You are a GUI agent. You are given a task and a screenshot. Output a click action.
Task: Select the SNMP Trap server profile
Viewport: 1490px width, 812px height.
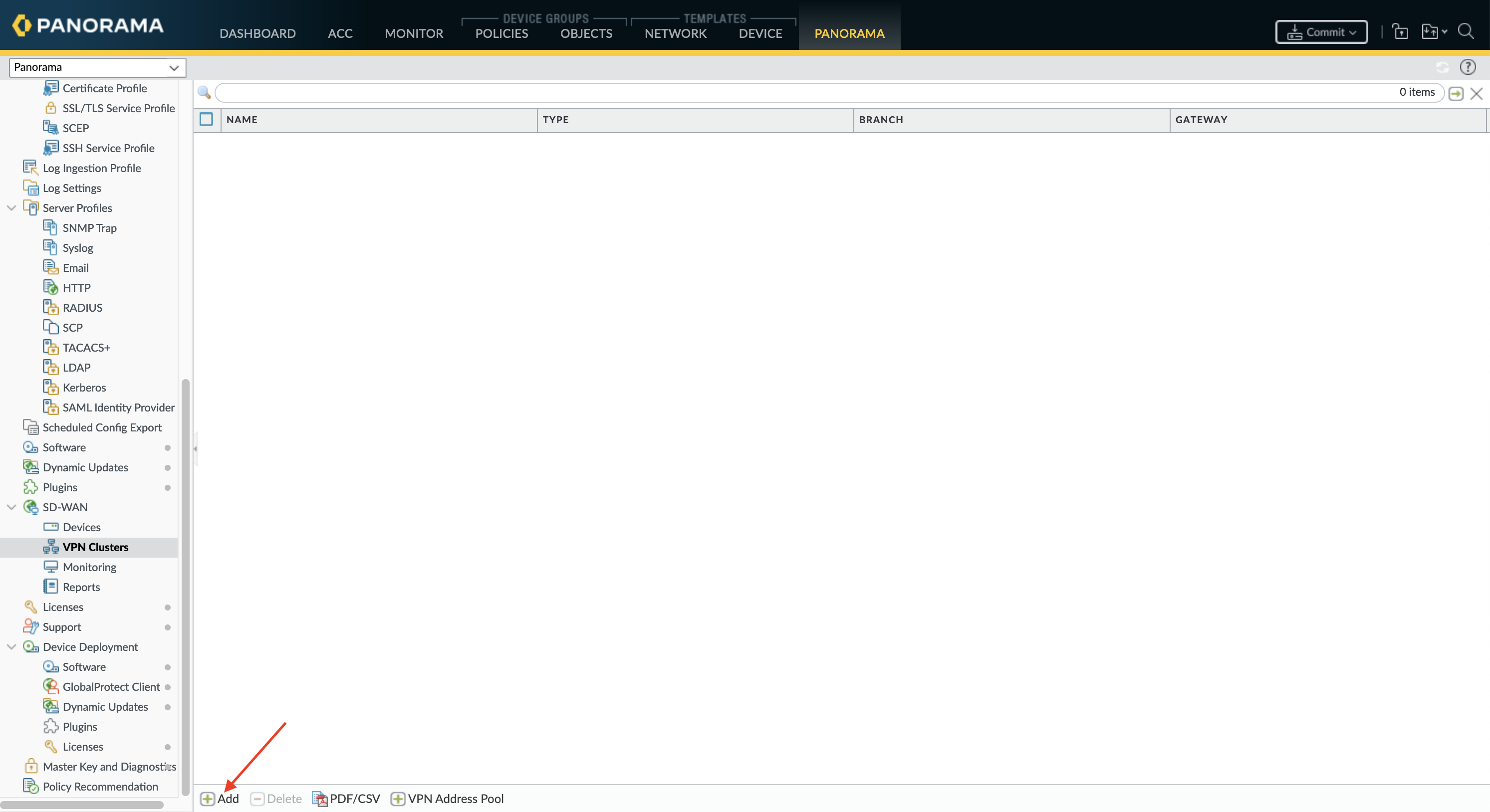coord(89,227)
